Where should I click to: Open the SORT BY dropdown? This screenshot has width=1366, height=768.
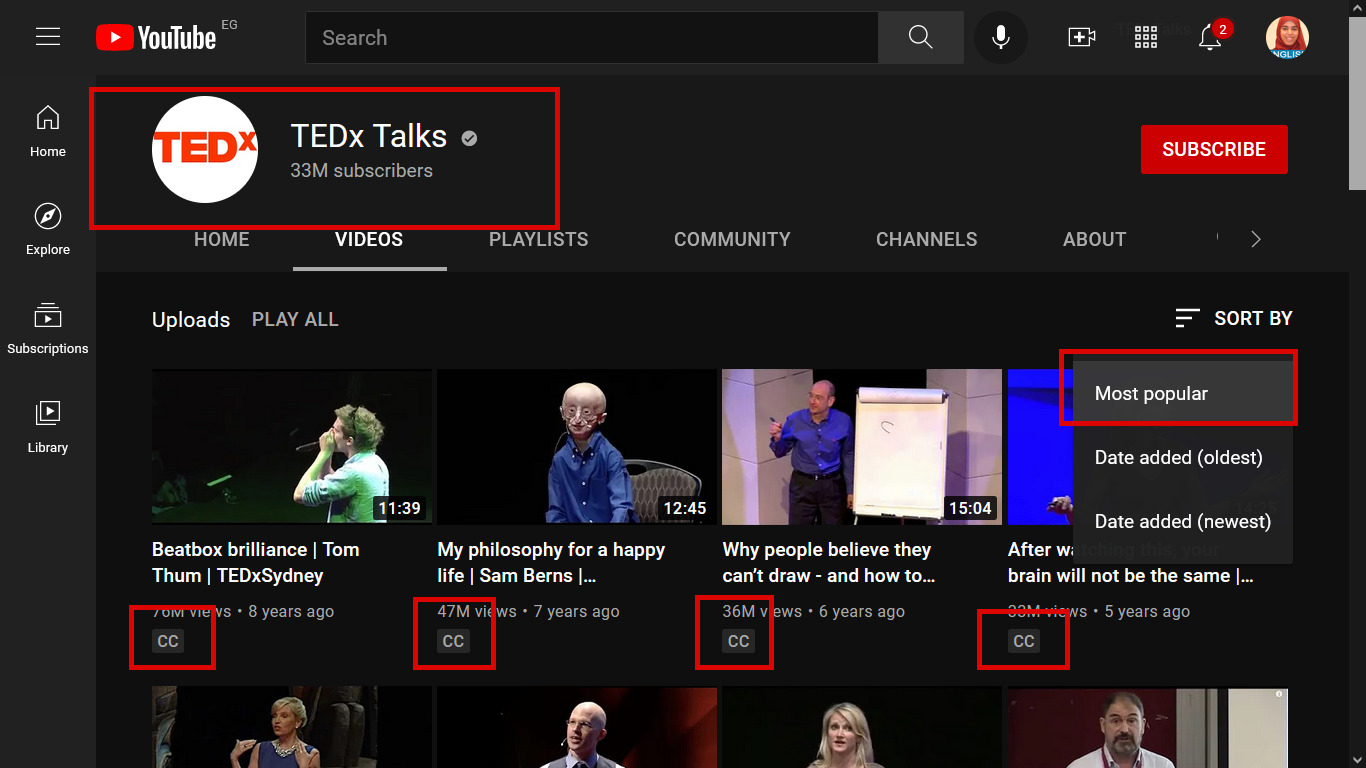tap(1234, 318)
